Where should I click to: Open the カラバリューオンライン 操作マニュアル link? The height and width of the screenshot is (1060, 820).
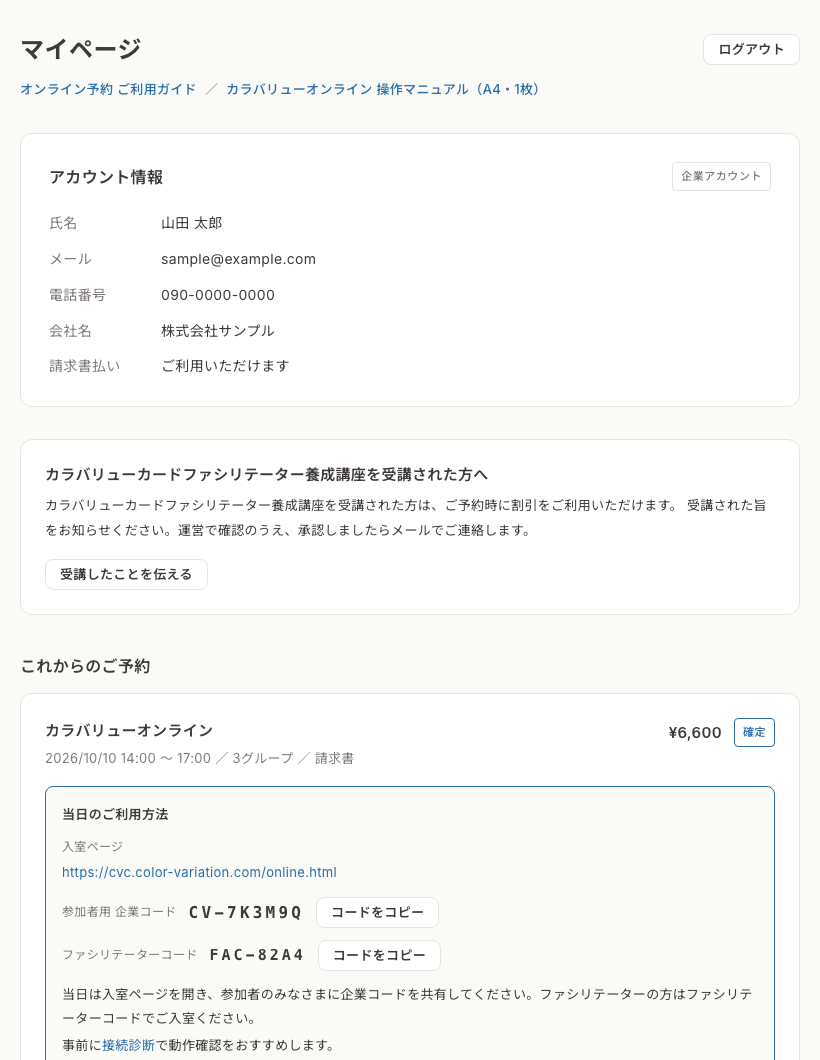(x=383, y=89)
